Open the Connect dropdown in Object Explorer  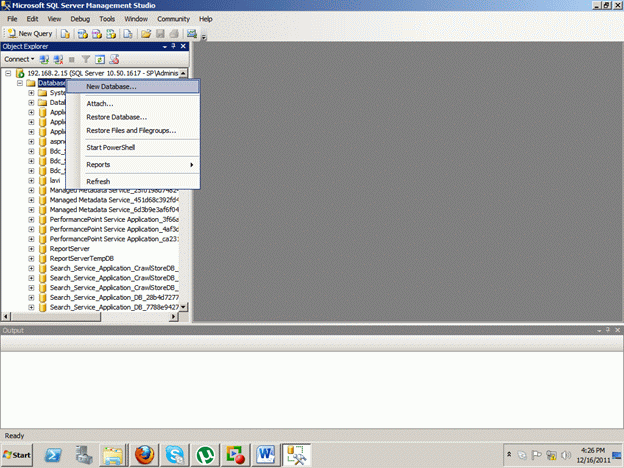coord(19,59)
